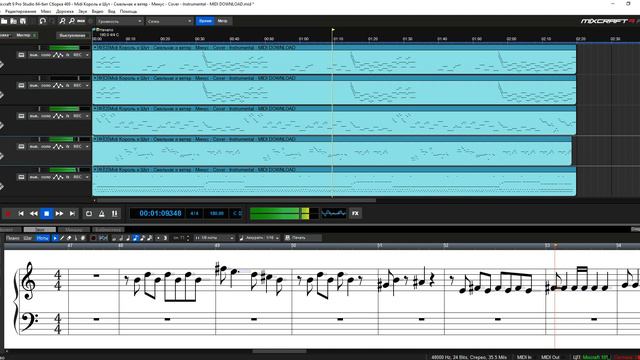Expand the fifth track's dropdown arrow
The image size is (640, 360).
point(87,177)
